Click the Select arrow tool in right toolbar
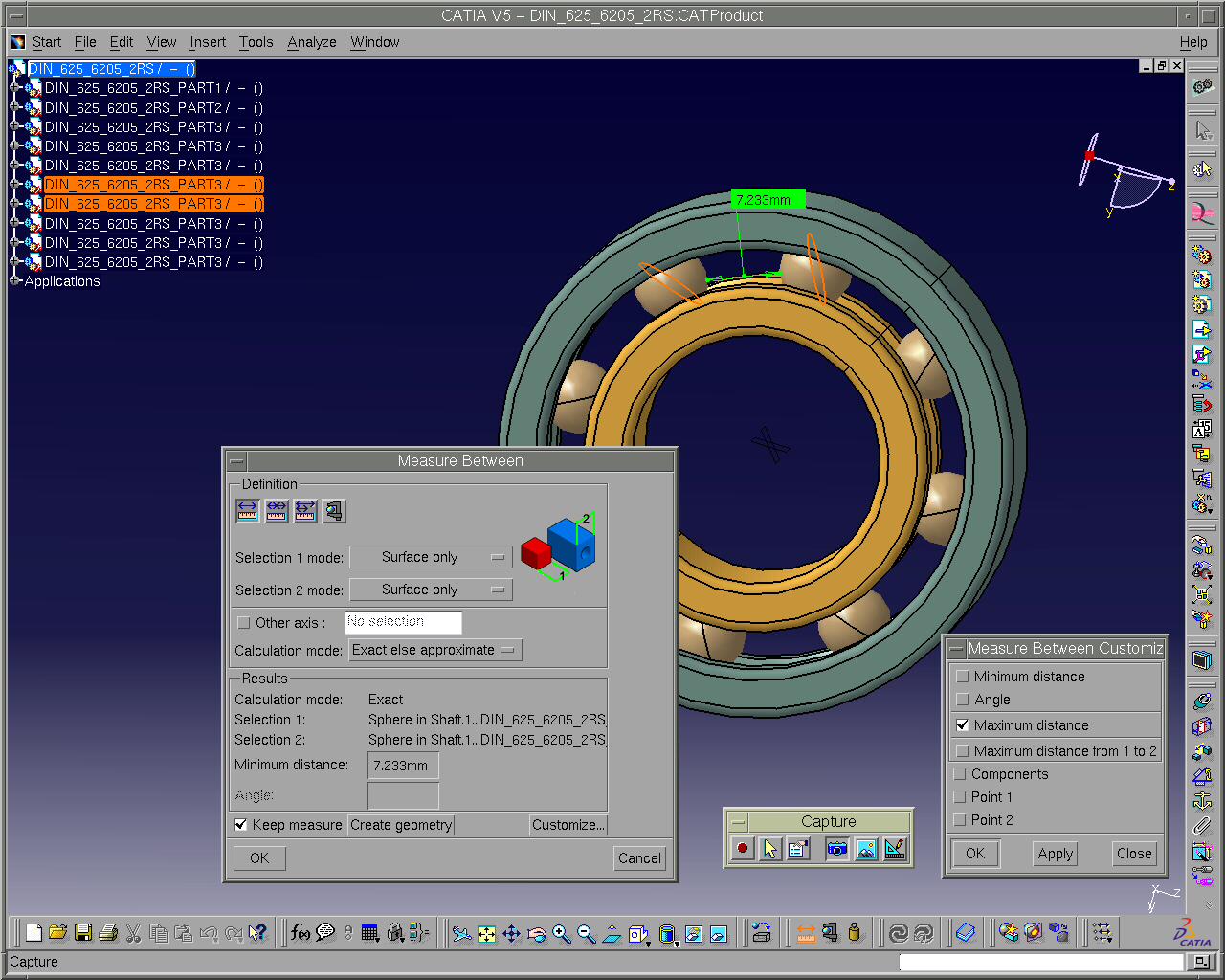The height and width of the screenshot is (980, 1225). pyautogui.click(x=1203, y=130)
